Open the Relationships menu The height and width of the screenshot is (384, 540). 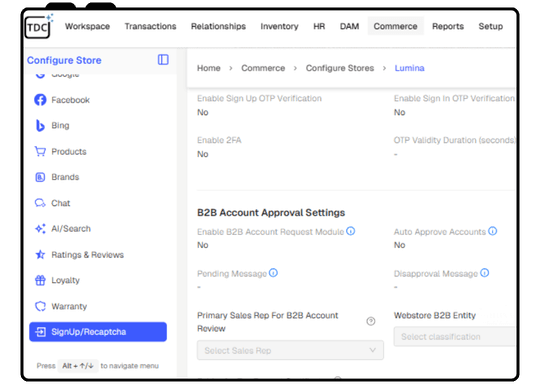(x=218, y=26)
